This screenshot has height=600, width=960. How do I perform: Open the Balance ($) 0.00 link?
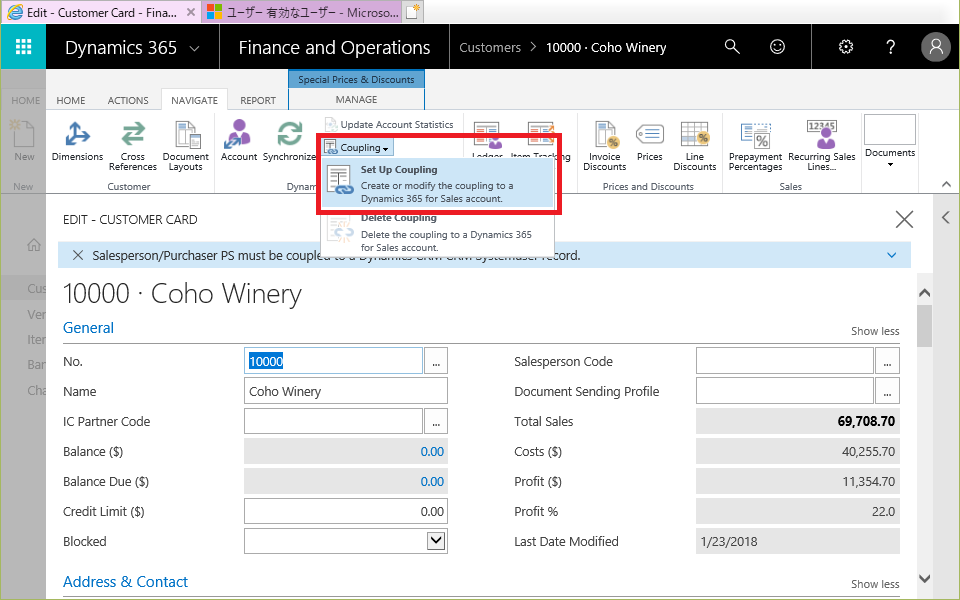tap(432, 451)
